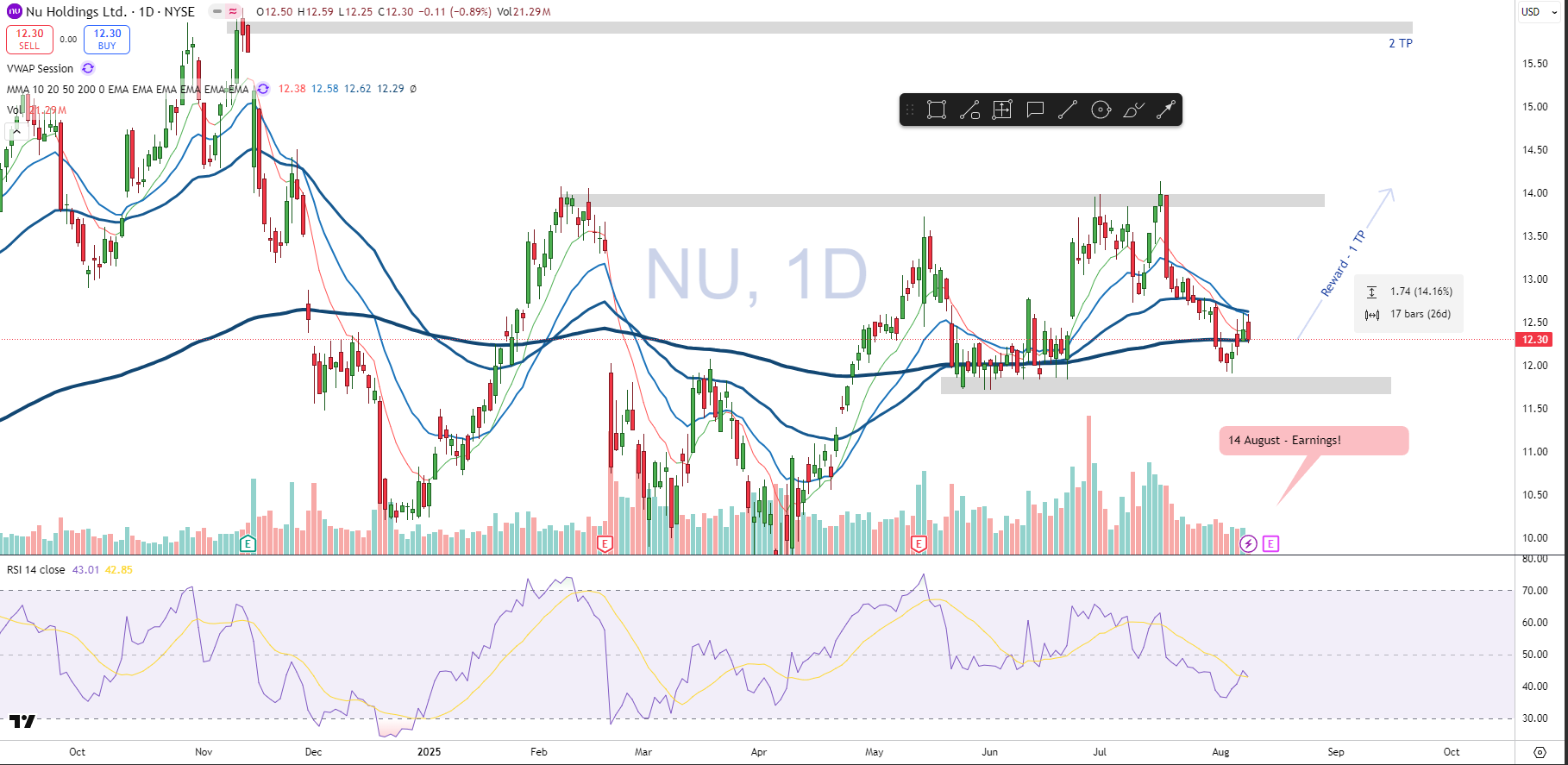The width and height of the screenshot is (1568, 765).
Task: Click the MMA value 12.38 in red
Action: [292, 89]
